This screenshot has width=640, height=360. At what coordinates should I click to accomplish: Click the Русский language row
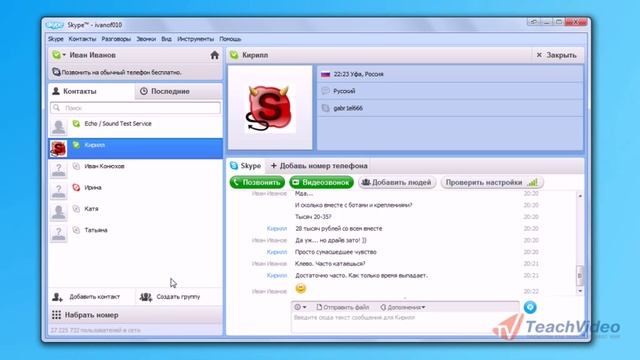(450, 91)
